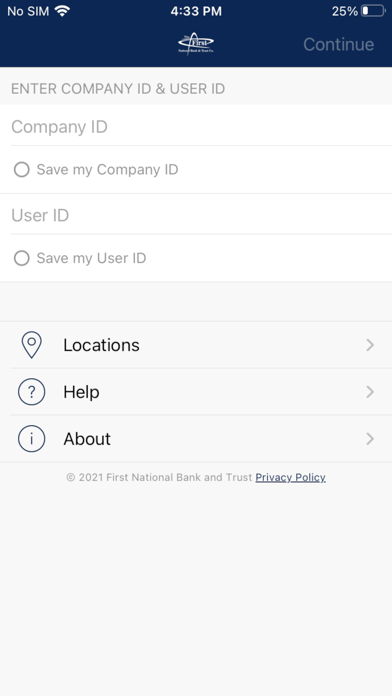Tap the battery indicator icon
Image resolution: width=392 pixels, height=696 pixels.
point(373,11)
